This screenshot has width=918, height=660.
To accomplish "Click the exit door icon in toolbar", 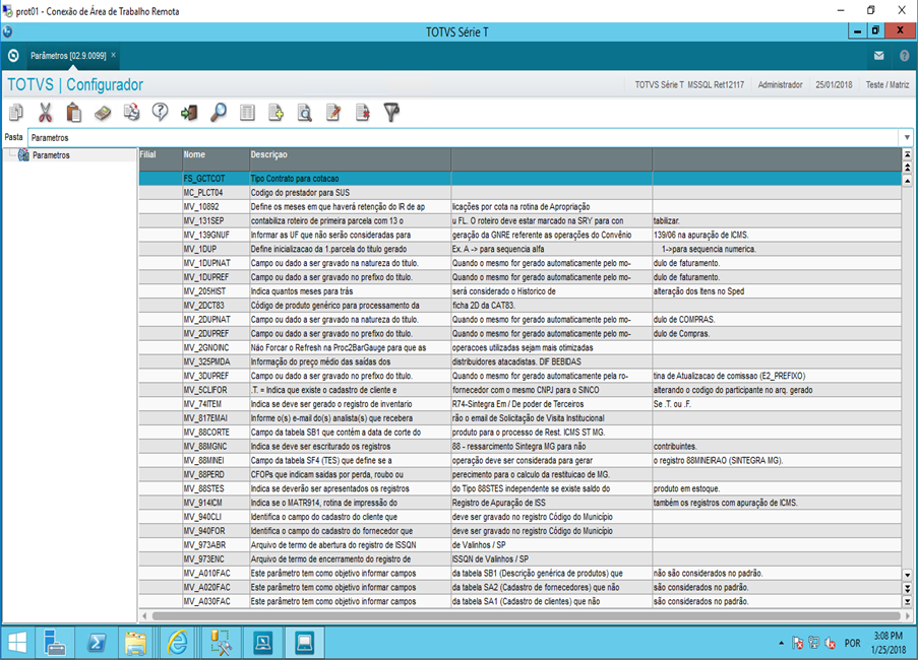I will [x=189, y=113].
